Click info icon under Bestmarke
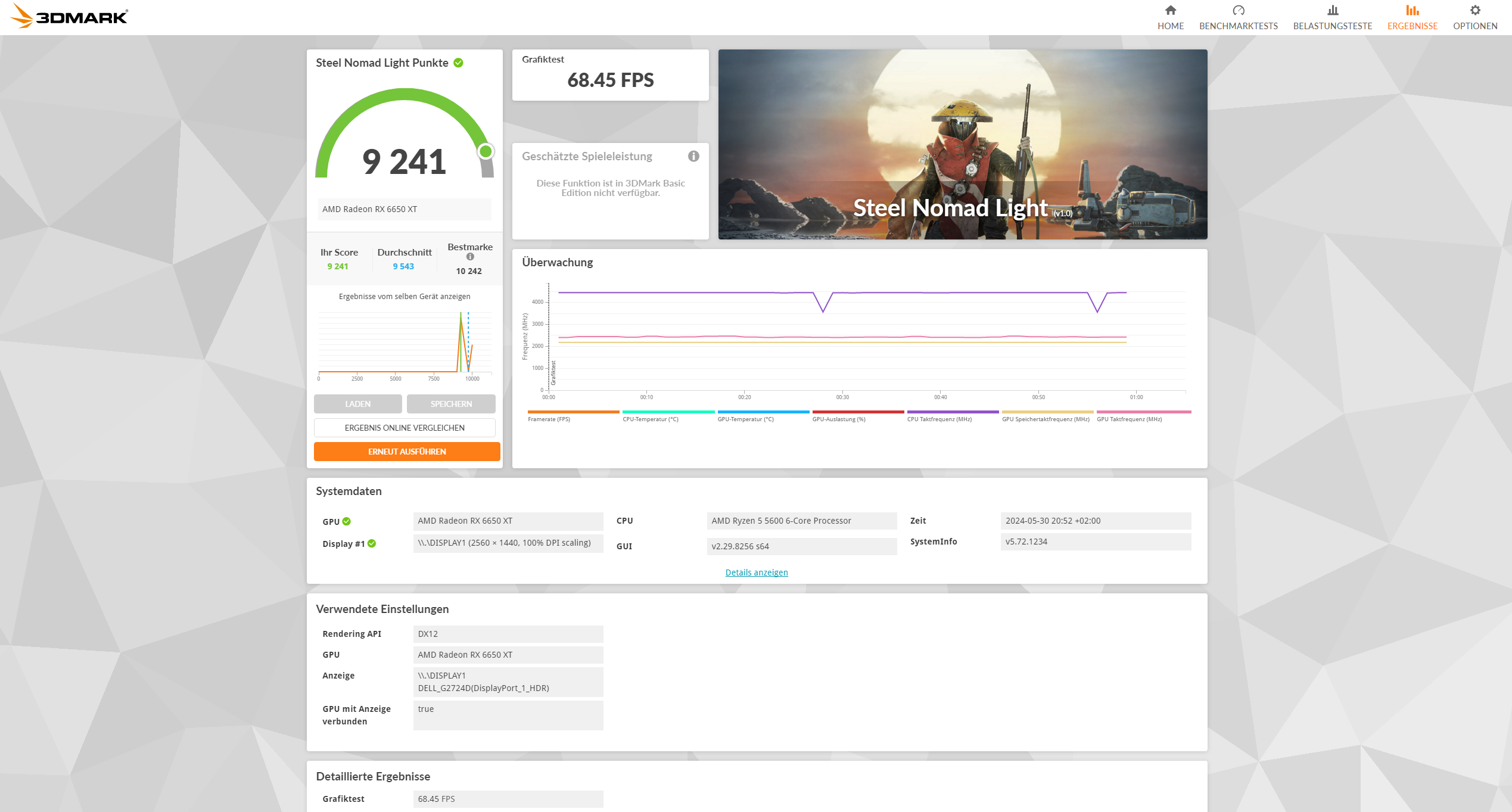The width and height of the screenshot is (1512, 812). 470,257
